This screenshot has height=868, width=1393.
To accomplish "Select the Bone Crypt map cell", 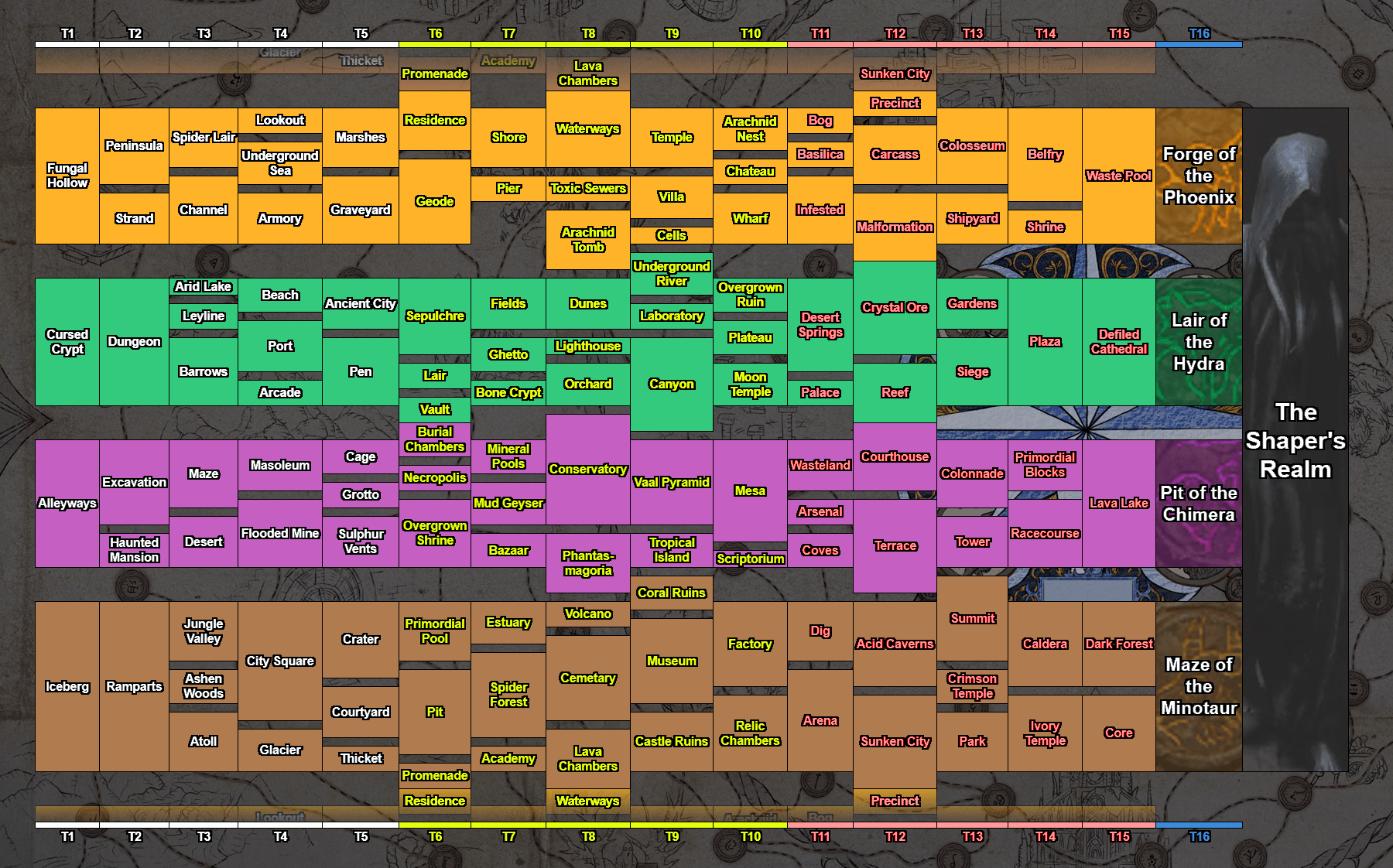I will coord(508,392).
